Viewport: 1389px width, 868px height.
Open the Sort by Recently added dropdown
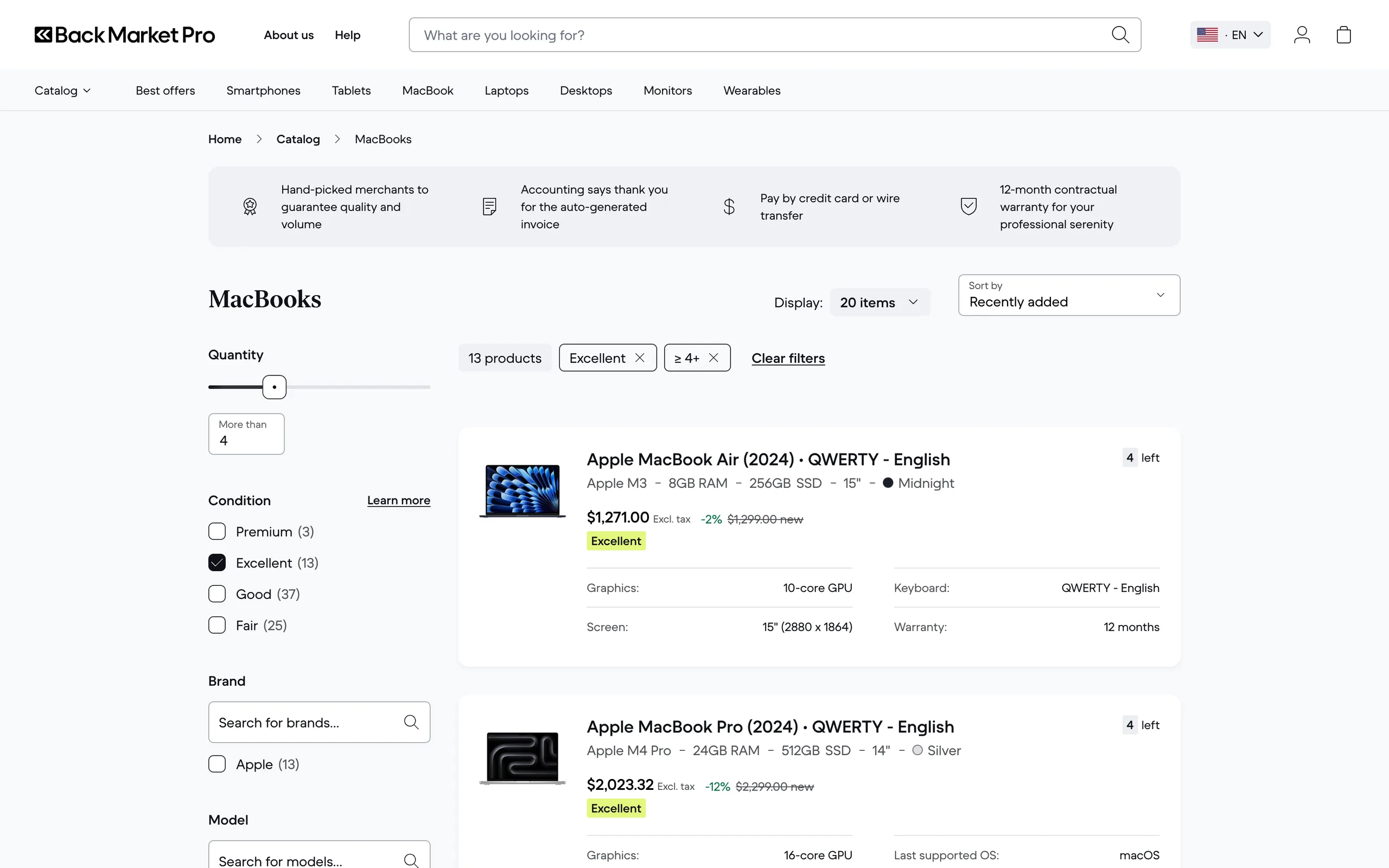click(x=1069, y=295)
